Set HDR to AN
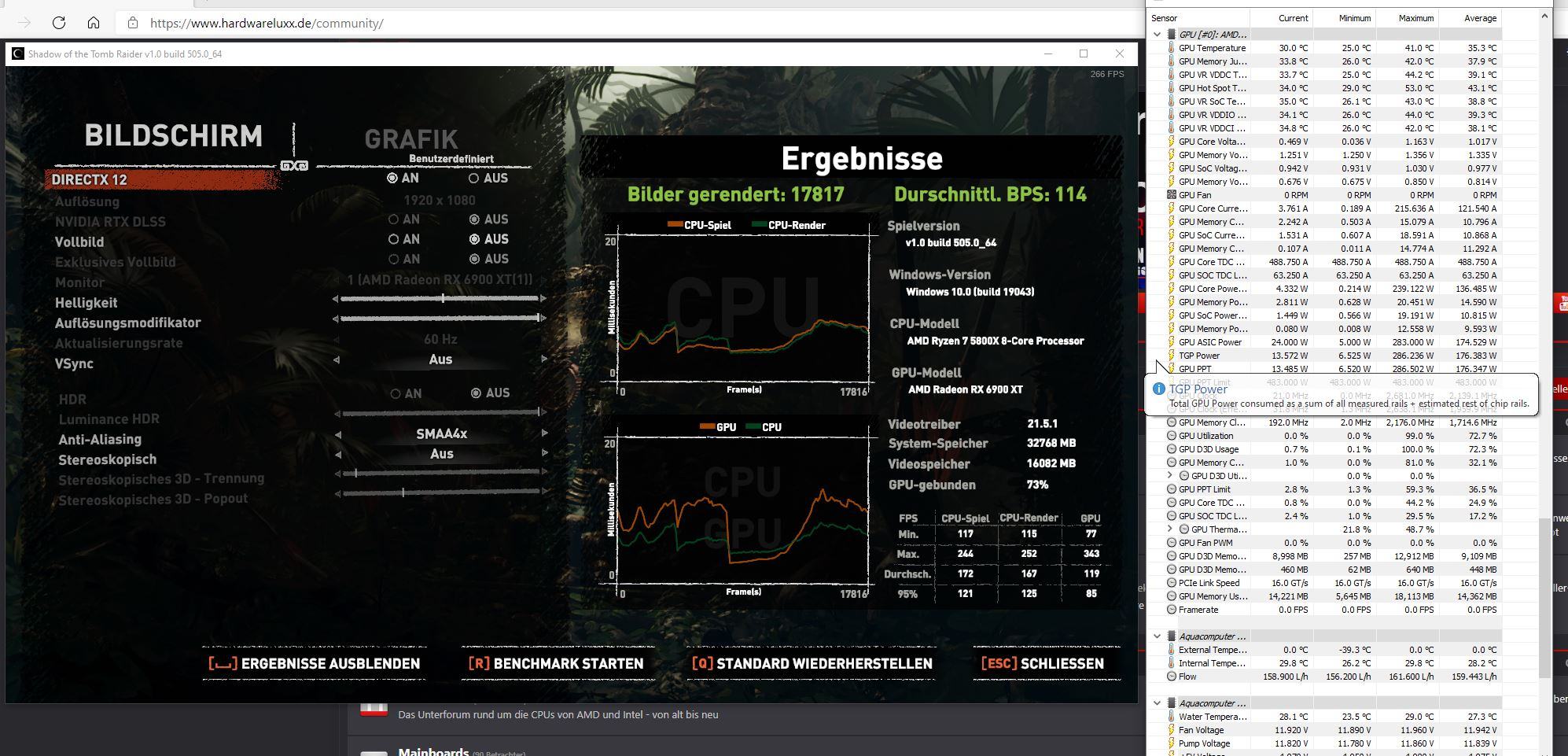The width and height of the screenshot is (1568, 756). (x=395, y=393)
